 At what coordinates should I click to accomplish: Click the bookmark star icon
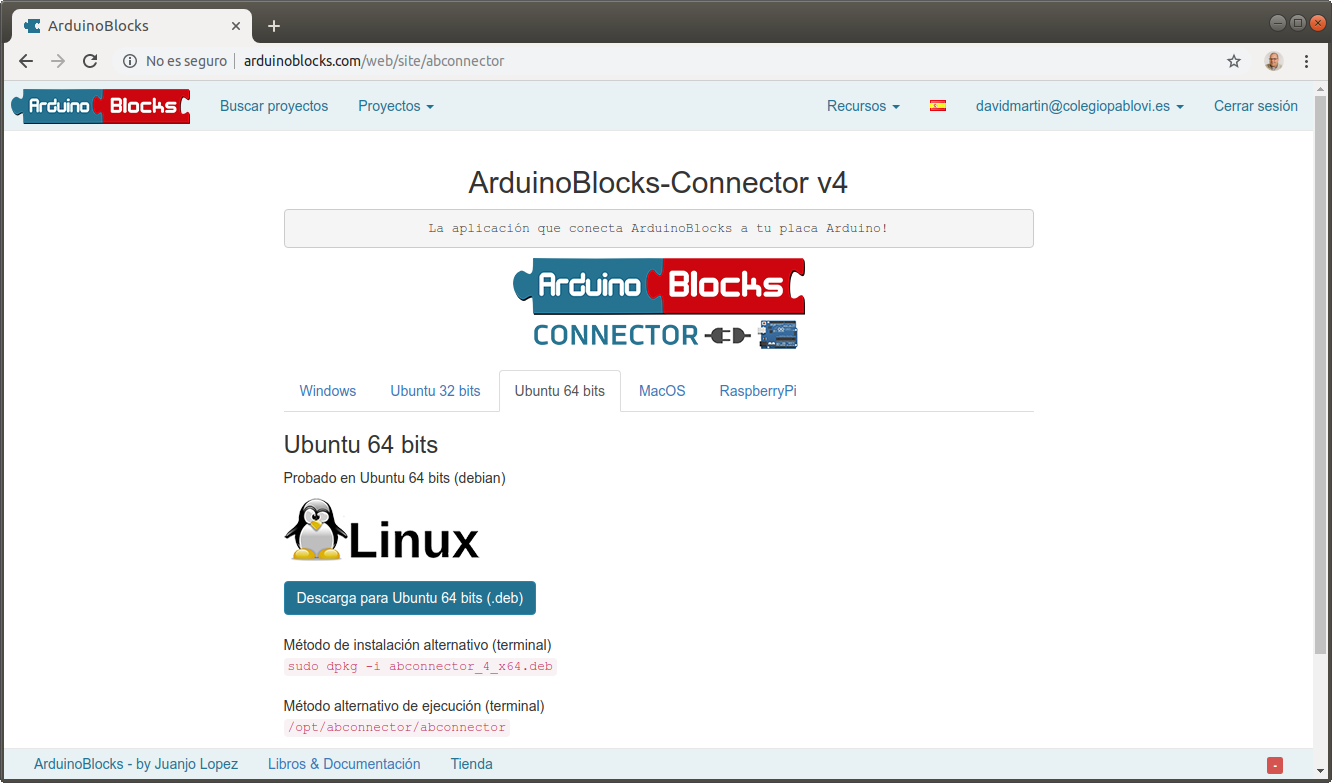[x=1233, y=61]
